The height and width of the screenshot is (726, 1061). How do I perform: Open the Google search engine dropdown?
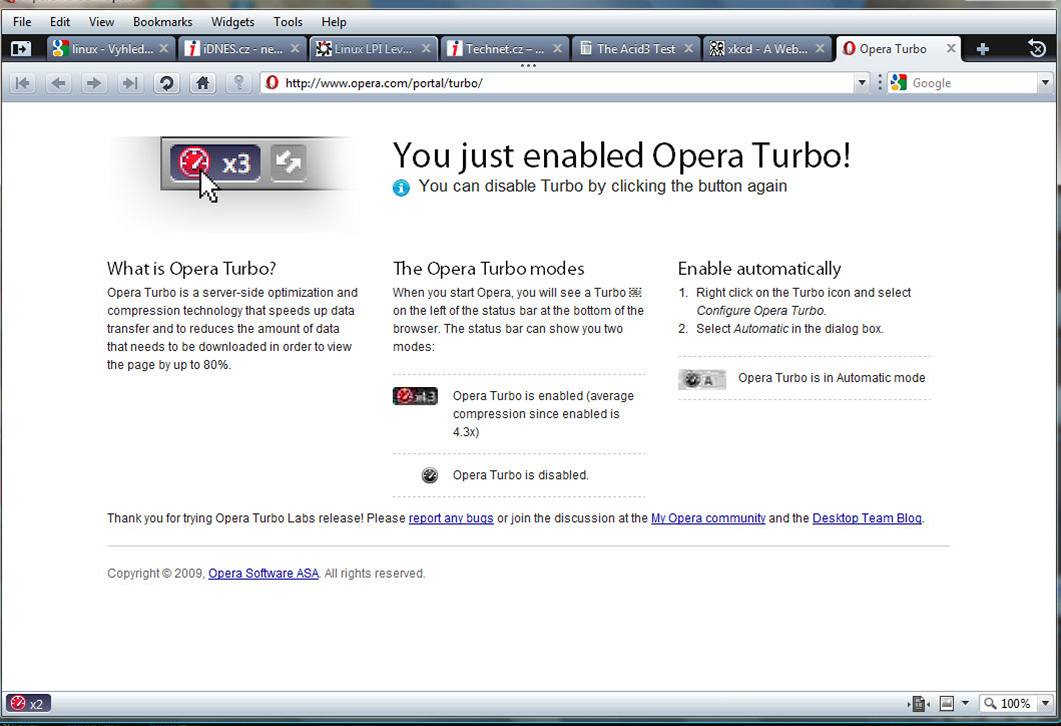point(1045,83)
